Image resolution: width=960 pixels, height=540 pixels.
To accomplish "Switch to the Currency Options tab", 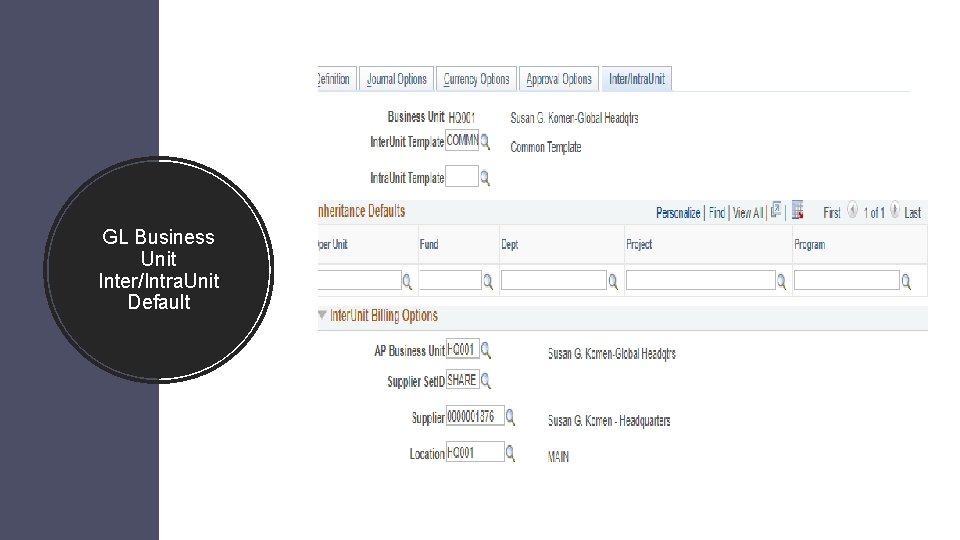I will point(476,79).
